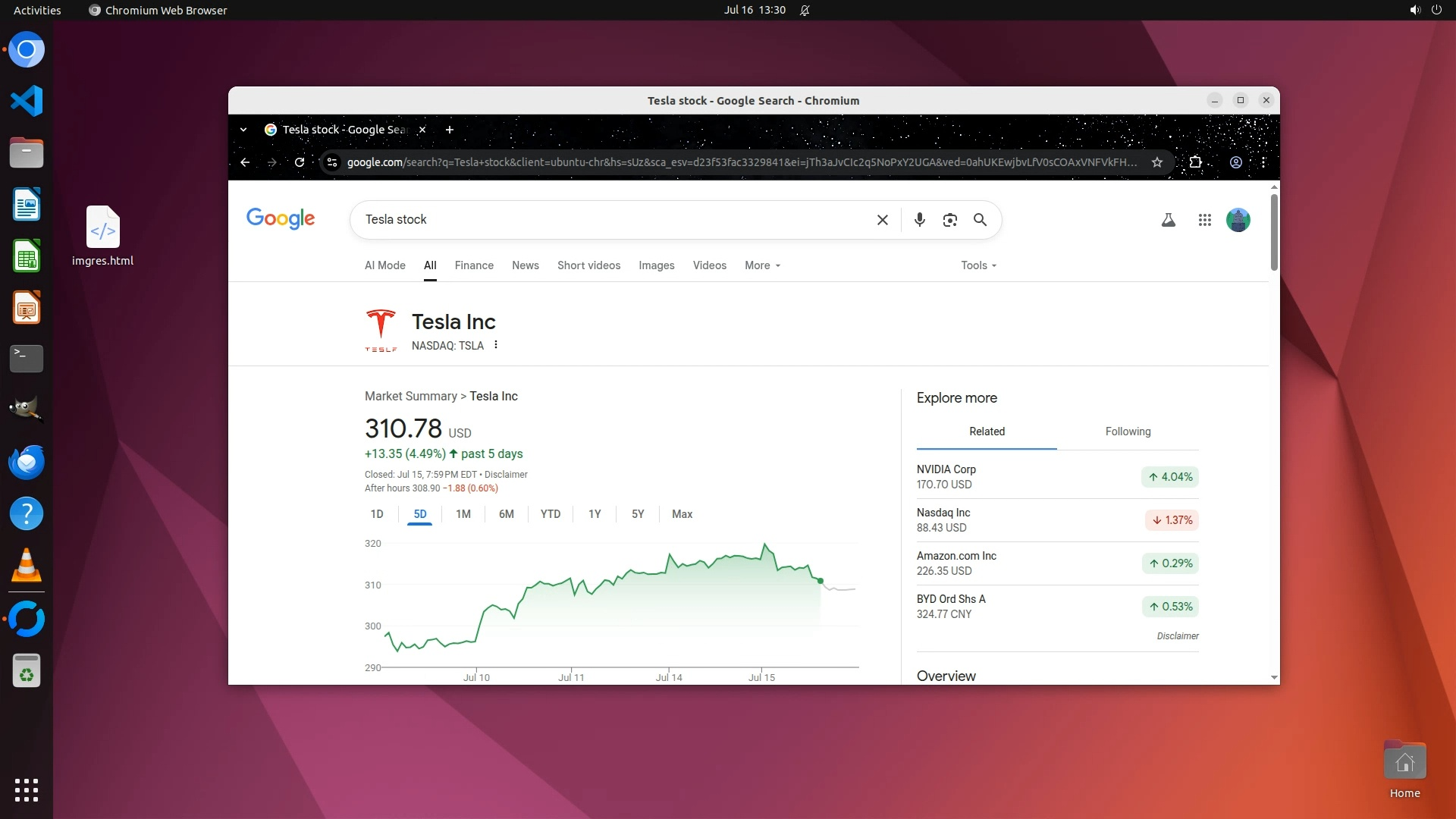Screen dimensions: 1456x819
Task: Switch chart range to 1Y
Action: tap(595, 514)
